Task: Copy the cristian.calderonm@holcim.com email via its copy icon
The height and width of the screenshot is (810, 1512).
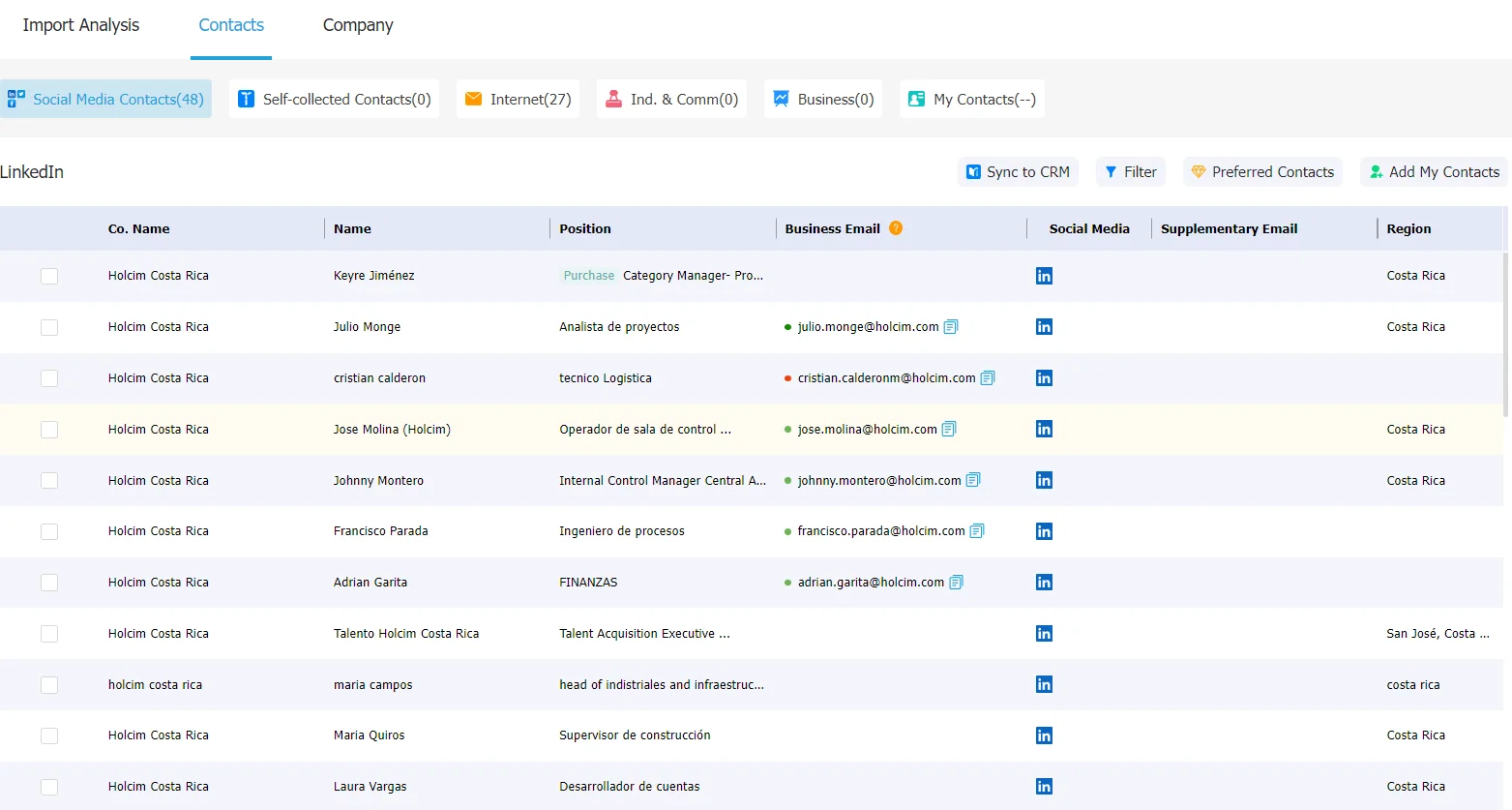Action: [988, 378]
